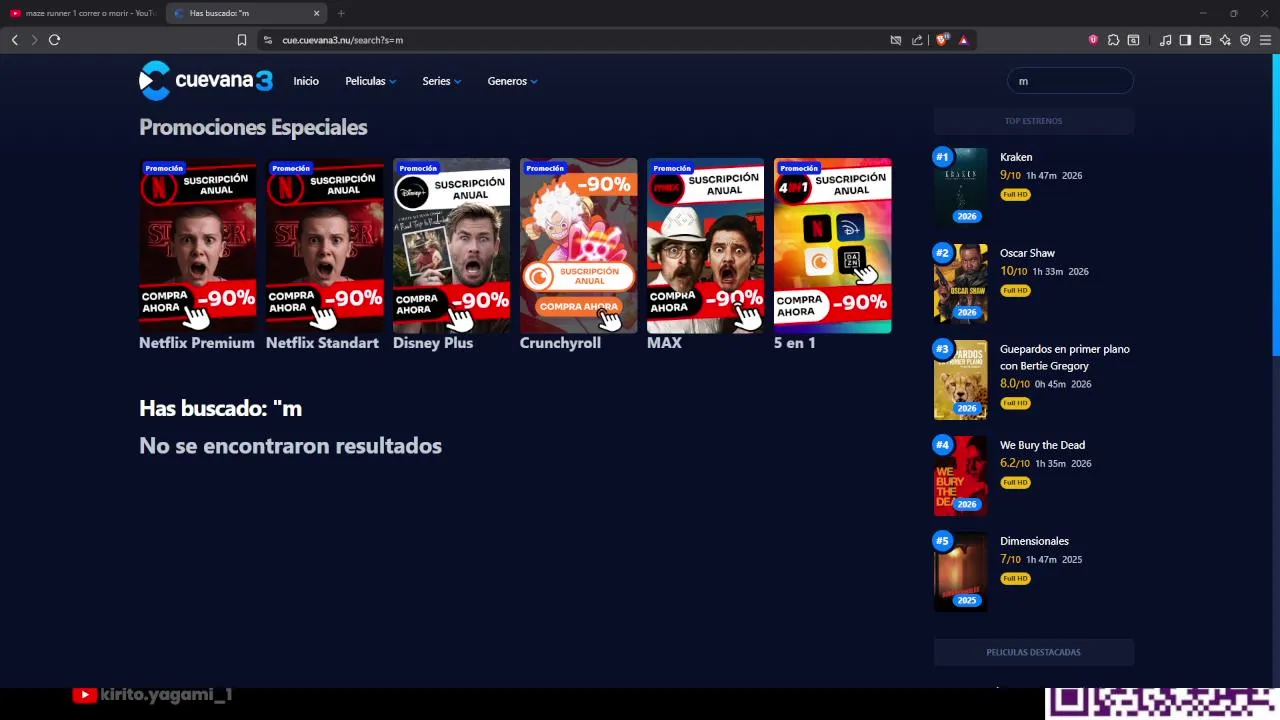Open the 'Kraken' title link
Image resolution: width=1280 pixels, height=720 pixels.
(x=1016, y=157)
